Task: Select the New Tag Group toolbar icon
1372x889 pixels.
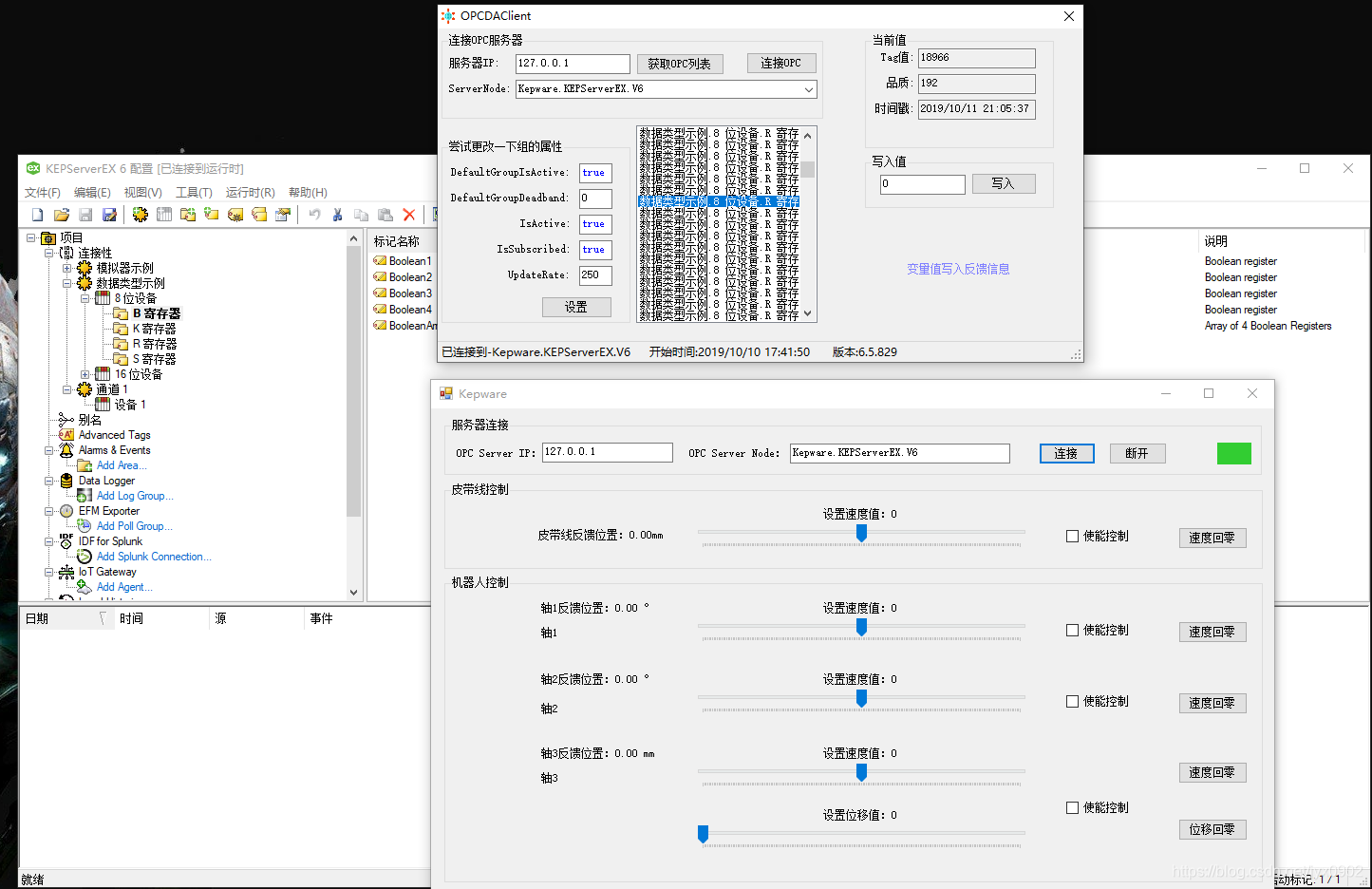Action: point(187,214)
